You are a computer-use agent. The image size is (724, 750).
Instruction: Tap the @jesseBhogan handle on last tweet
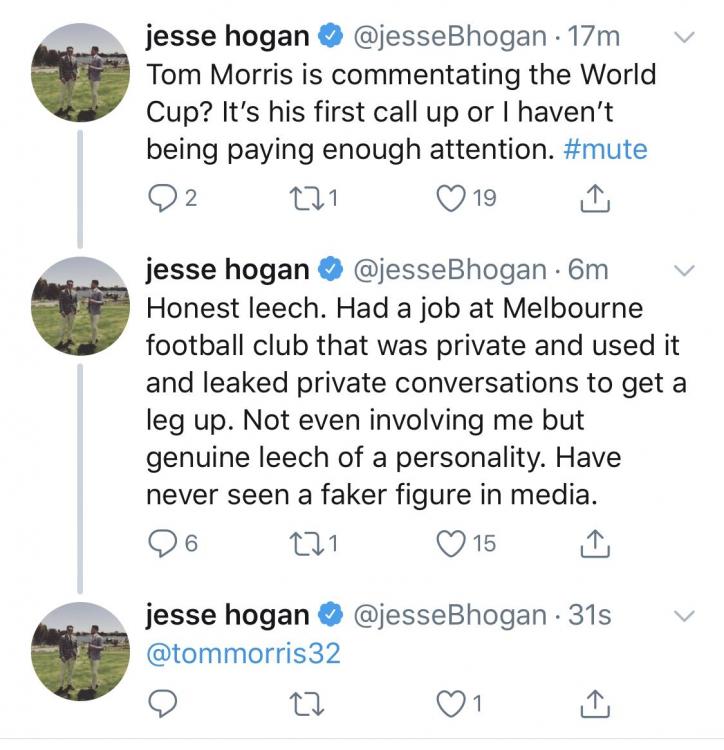(450, 614)
